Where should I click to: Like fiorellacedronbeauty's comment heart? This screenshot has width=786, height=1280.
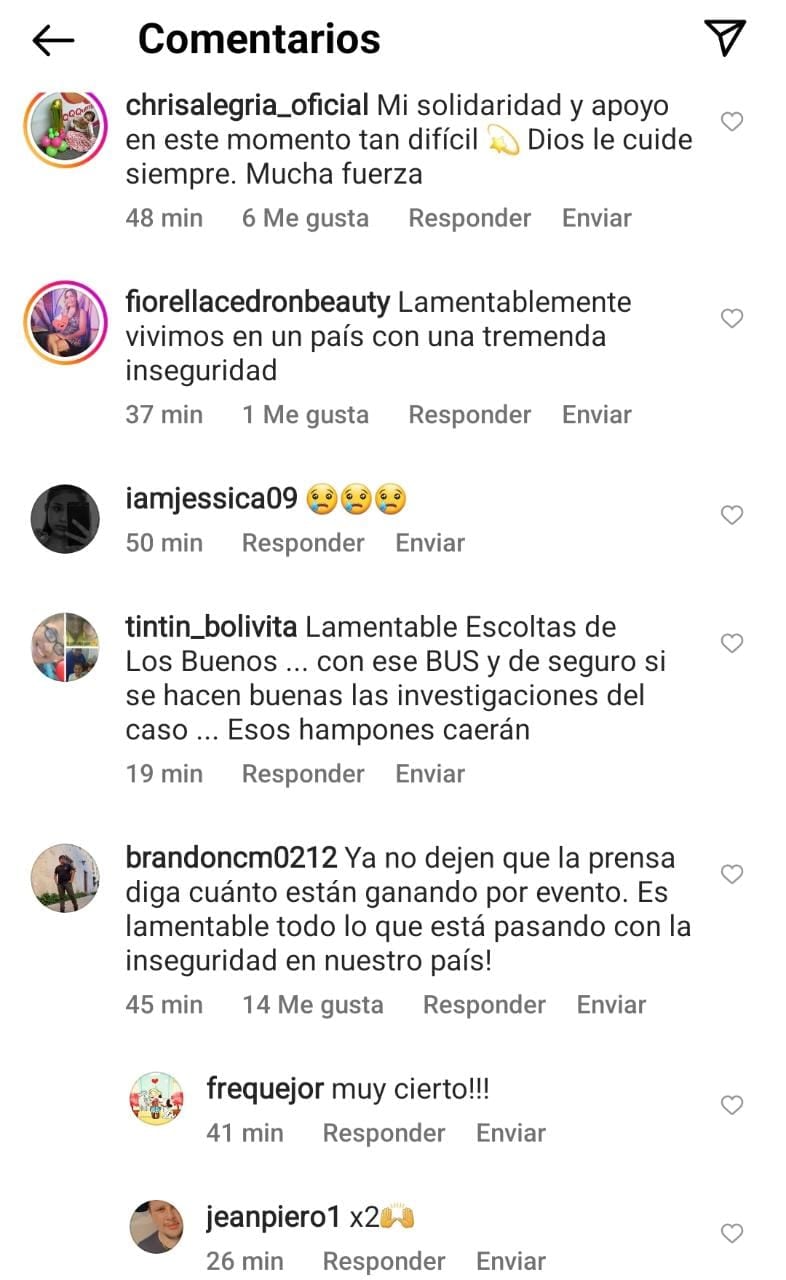tap(732, 319)
